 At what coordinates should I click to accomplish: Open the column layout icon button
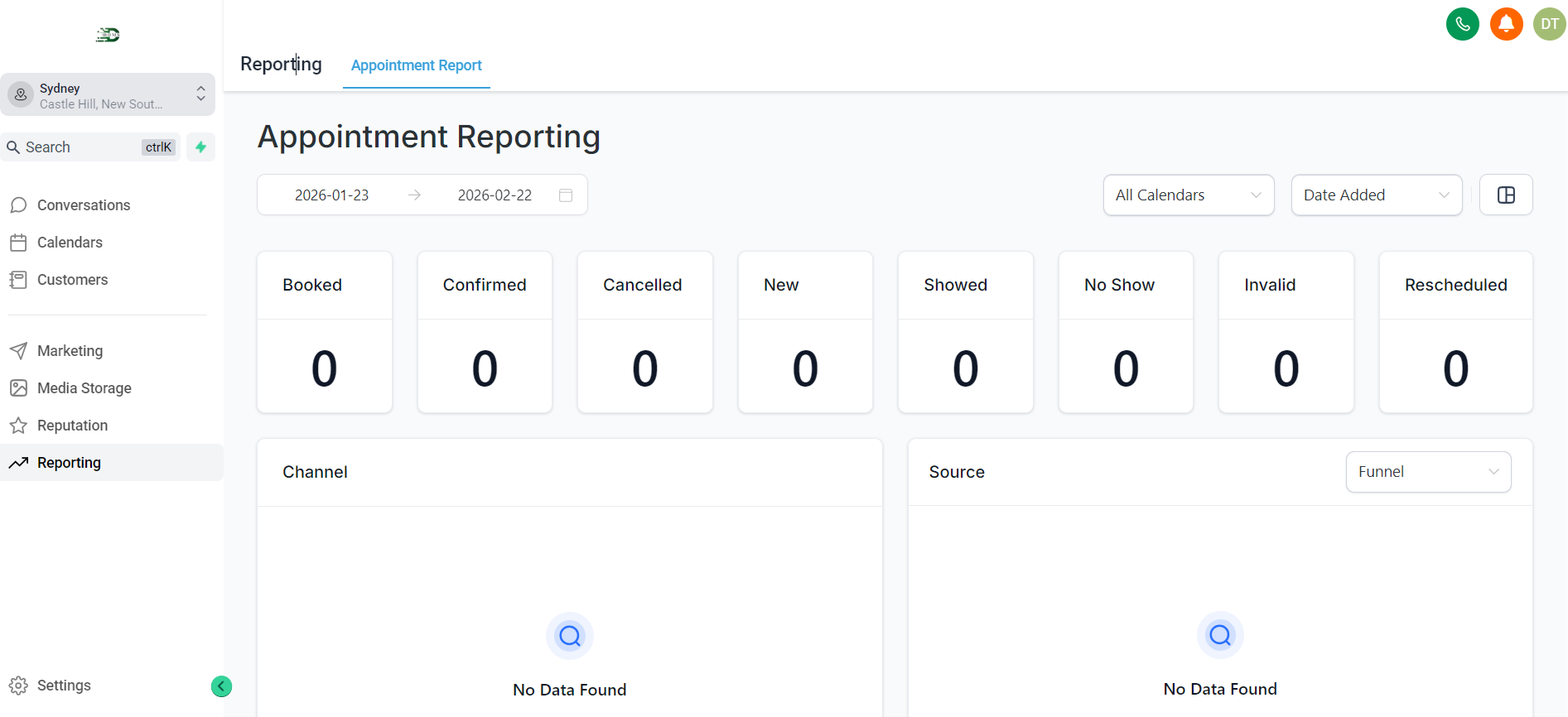[x=1505, y=195]
